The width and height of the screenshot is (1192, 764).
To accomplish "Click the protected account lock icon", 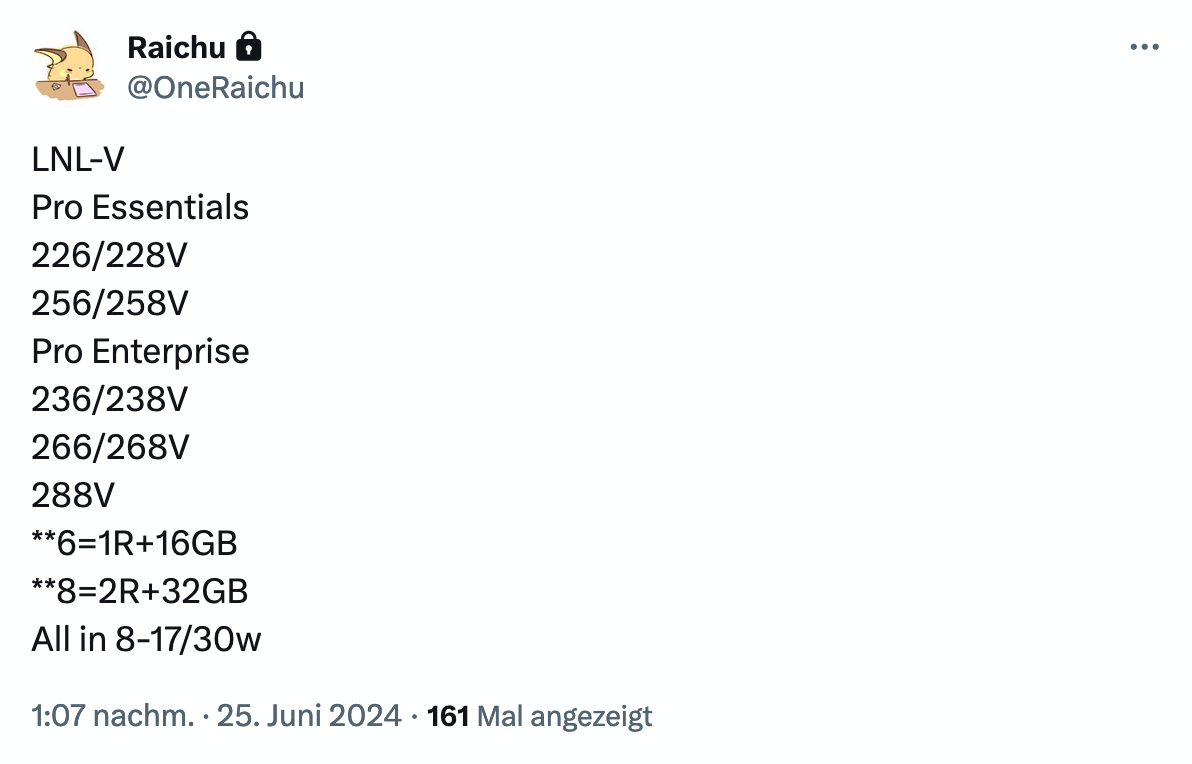I will 249,46.
